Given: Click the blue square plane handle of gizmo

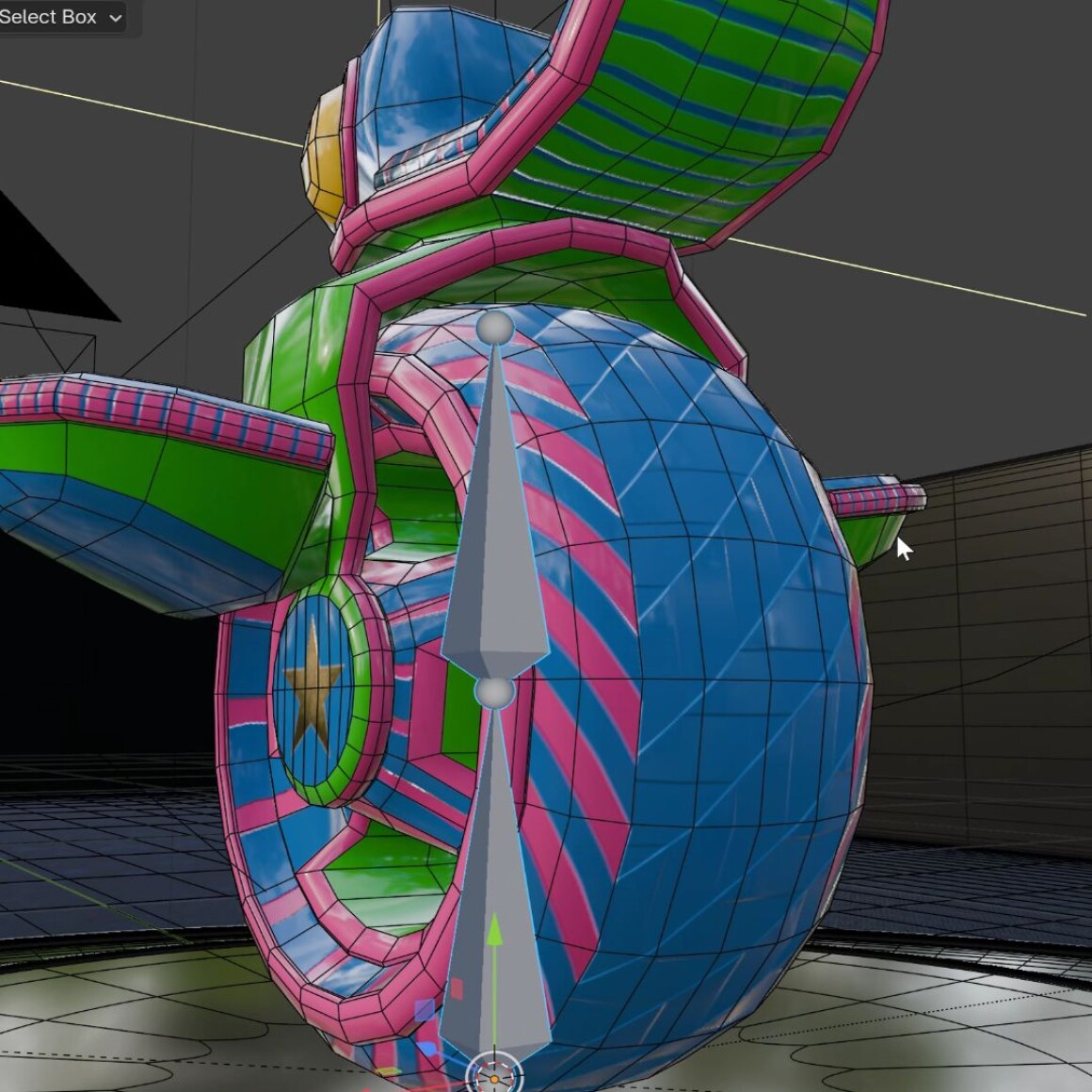Looking at the screenshot, I should (x=425, y=1010).
